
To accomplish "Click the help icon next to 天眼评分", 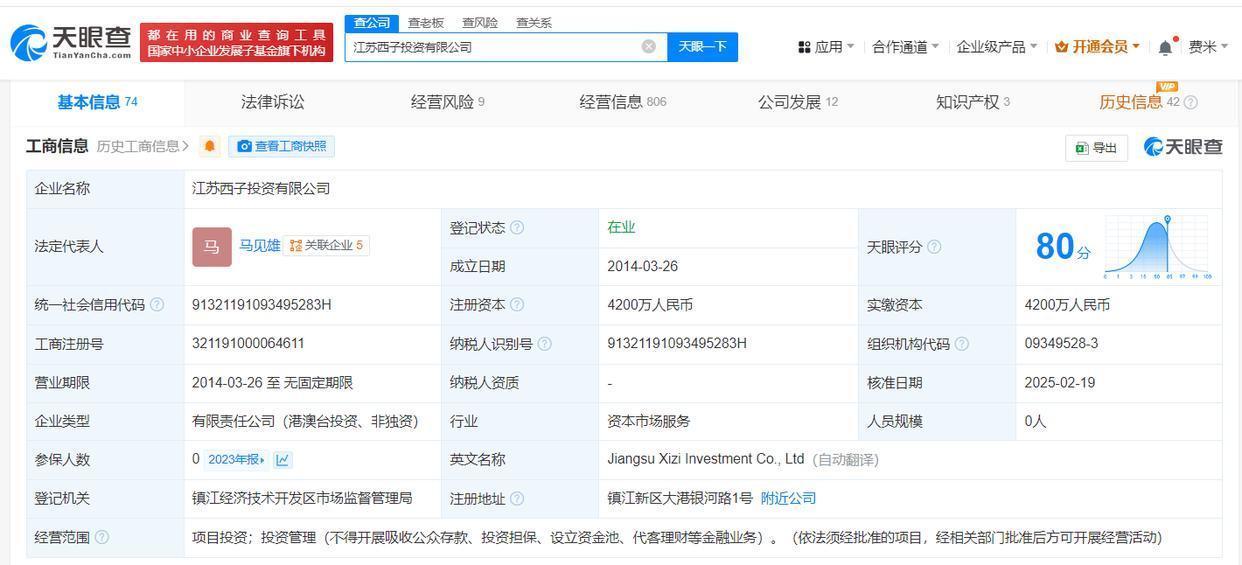I will [934, 247].
